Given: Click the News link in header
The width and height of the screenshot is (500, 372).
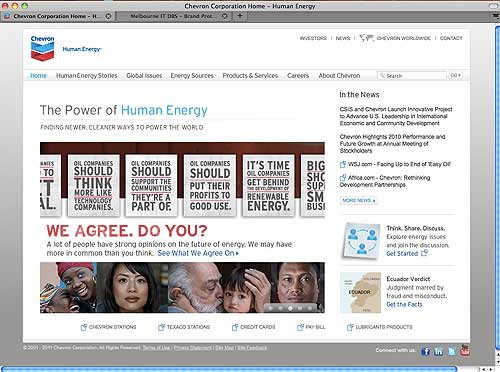Looking at the screenshot, I should pos(343,38).
